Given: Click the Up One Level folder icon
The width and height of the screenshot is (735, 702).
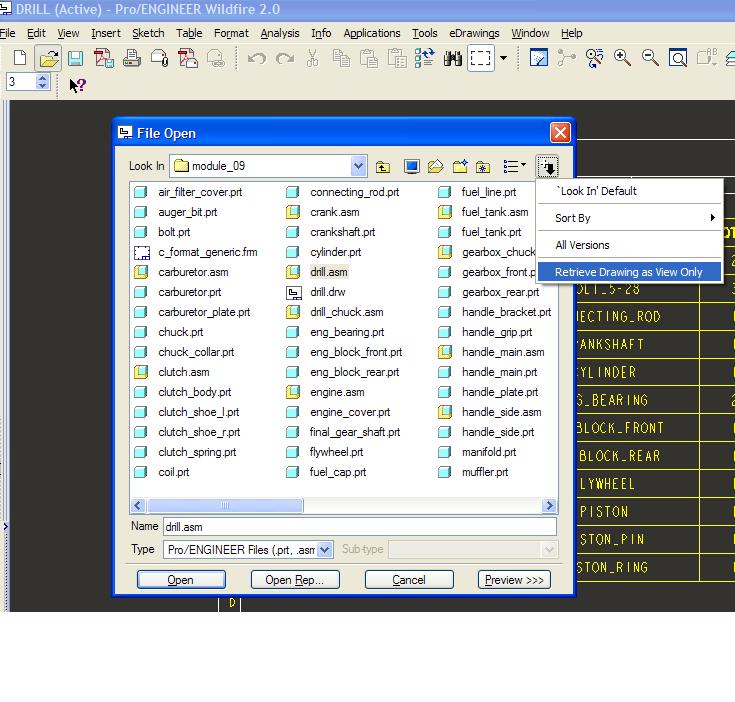Looking at the screenshot, I should coord(383,166).
